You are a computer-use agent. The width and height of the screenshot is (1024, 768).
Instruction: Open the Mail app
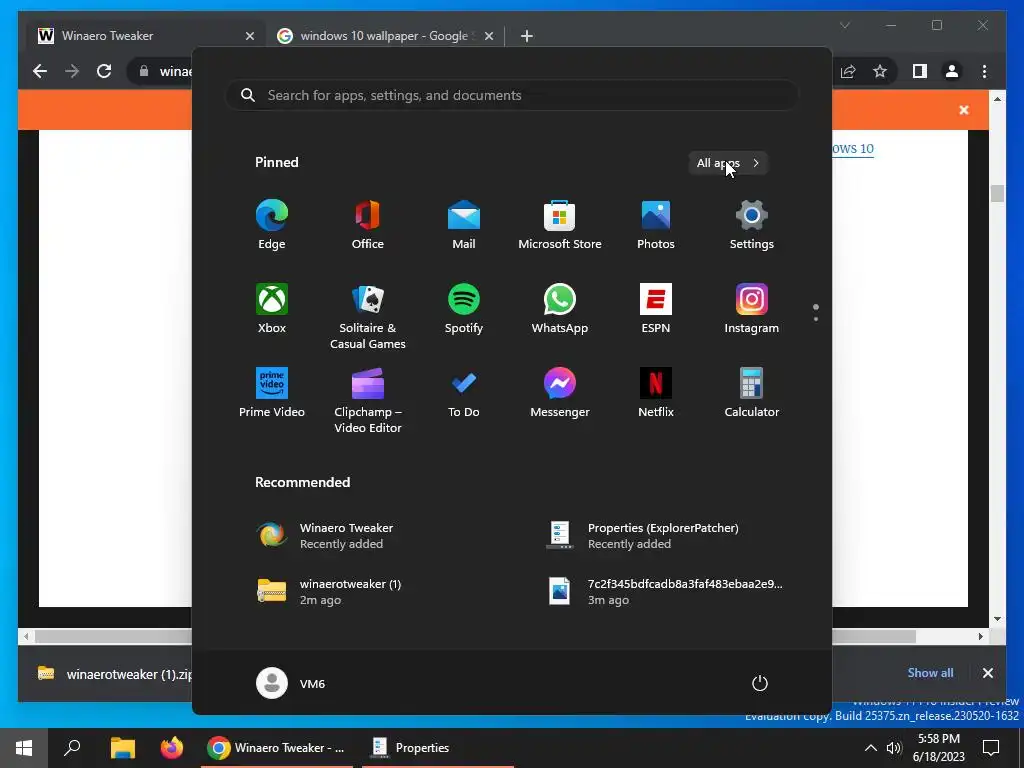[x=464, y=225]
